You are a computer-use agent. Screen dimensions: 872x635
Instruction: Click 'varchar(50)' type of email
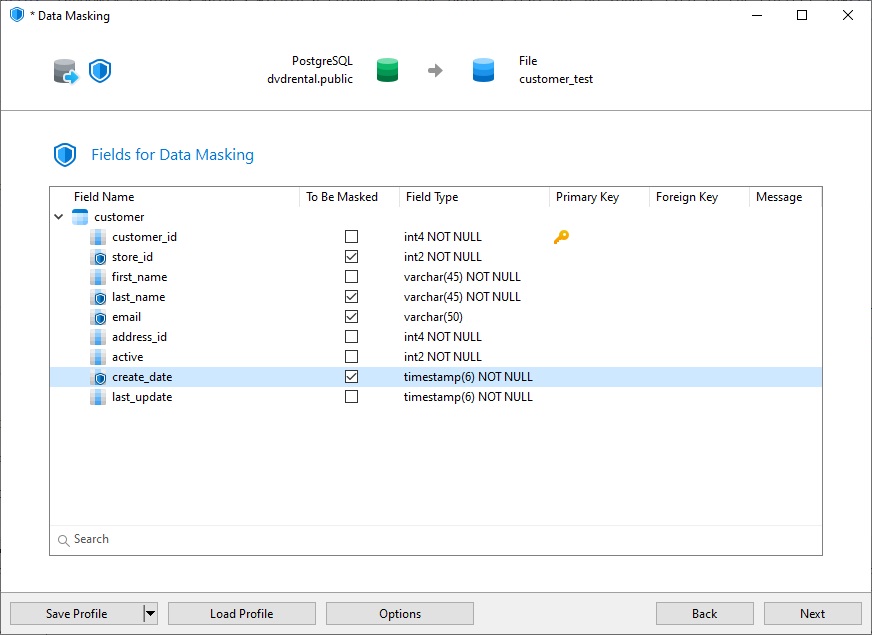coord(433,317)
